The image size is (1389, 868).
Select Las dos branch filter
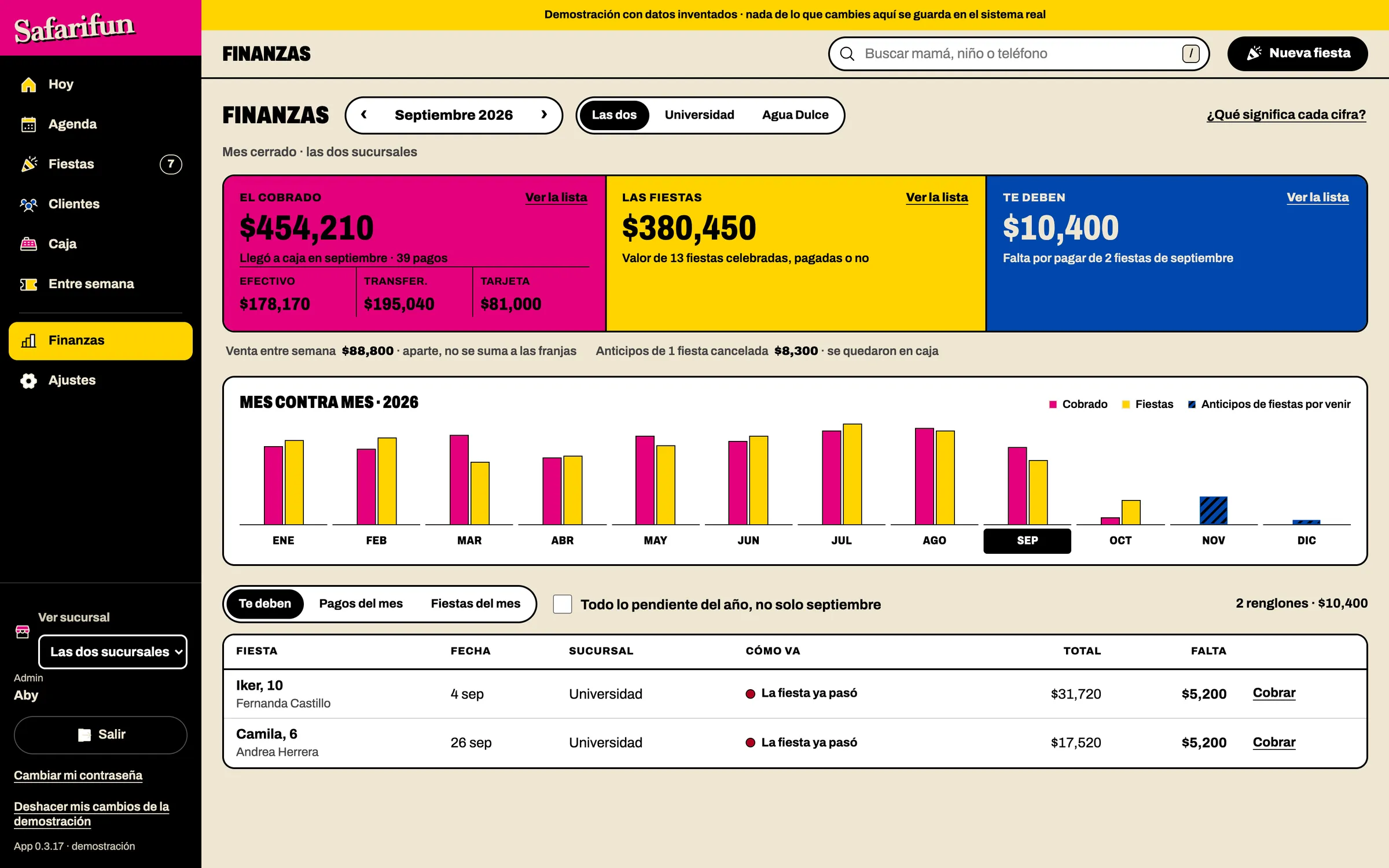click(614, 115)
